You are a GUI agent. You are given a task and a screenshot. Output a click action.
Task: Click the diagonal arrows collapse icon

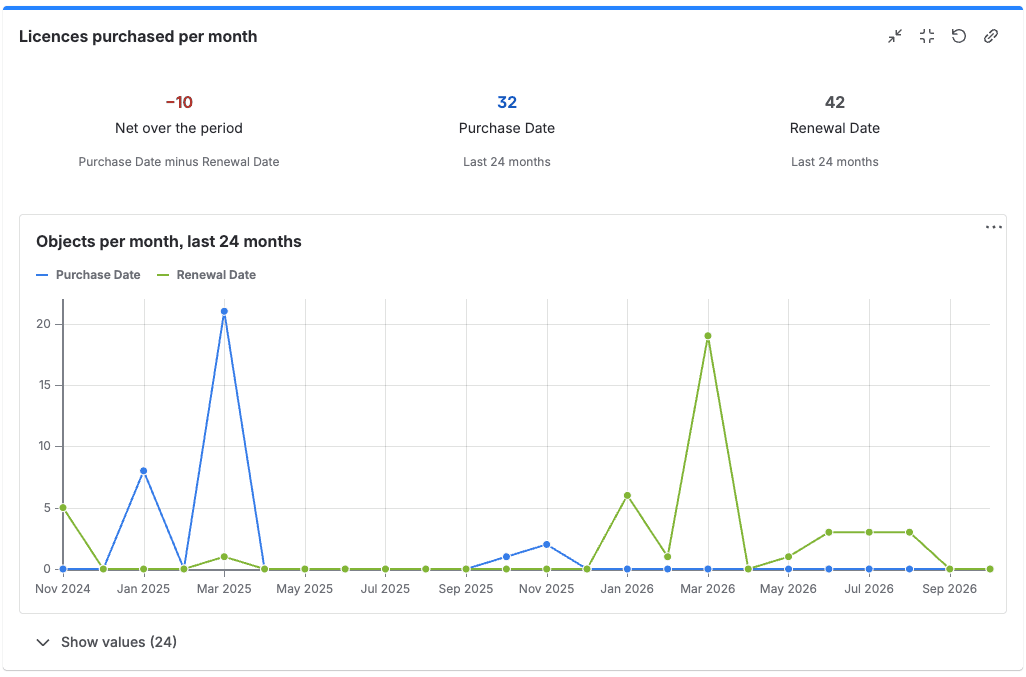tap(894, 37)
